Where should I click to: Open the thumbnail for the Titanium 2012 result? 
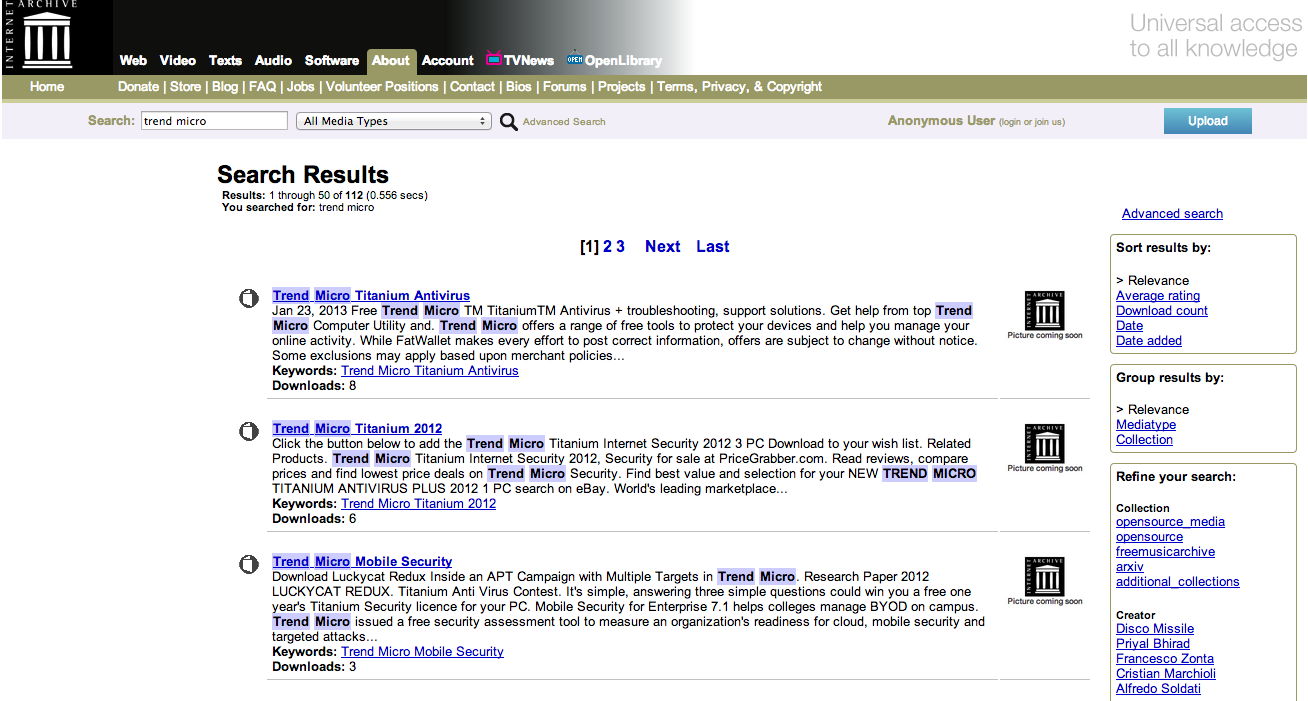[1045, 448]
